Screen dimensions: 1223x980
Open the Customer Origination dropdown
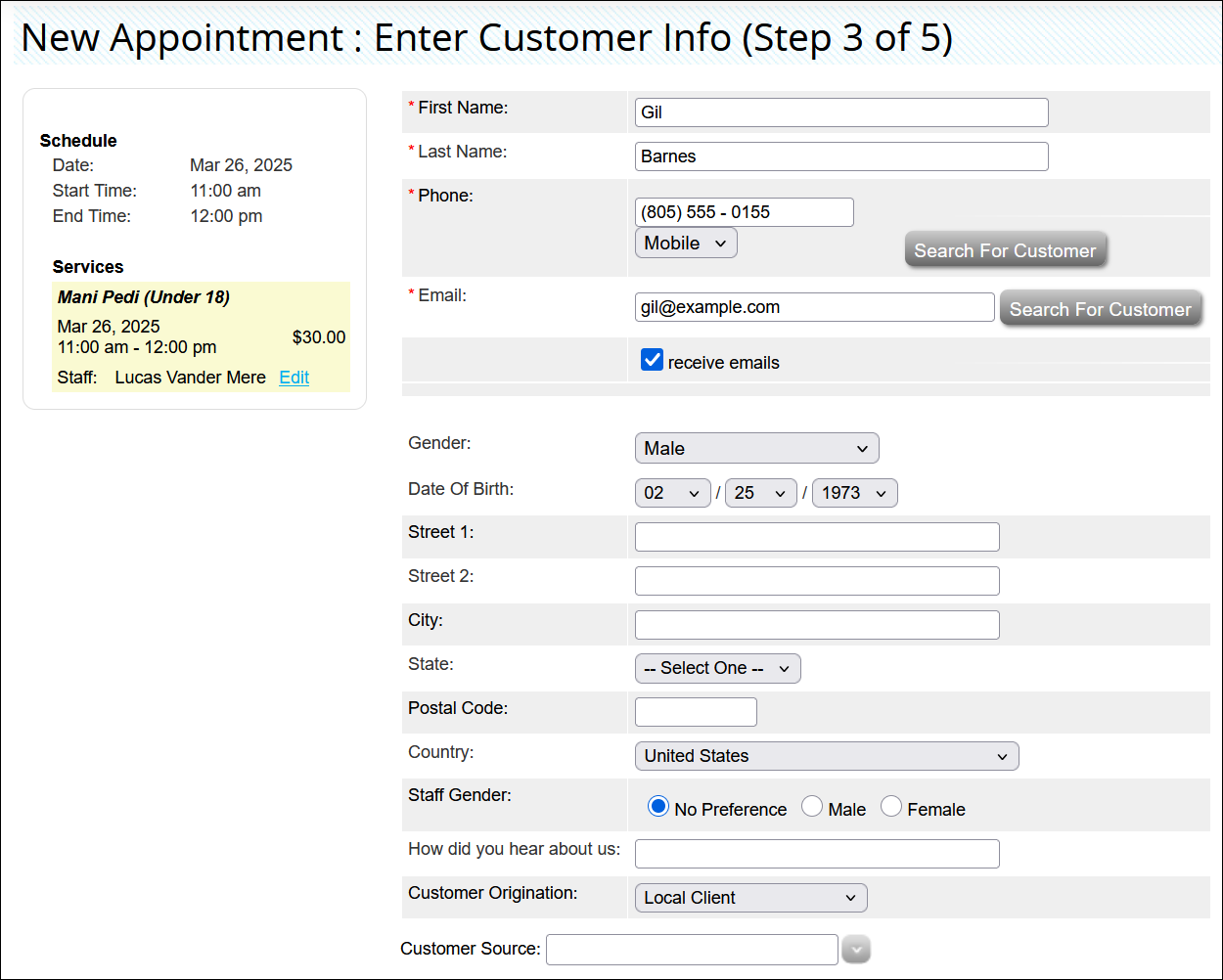tap(751, 898)
